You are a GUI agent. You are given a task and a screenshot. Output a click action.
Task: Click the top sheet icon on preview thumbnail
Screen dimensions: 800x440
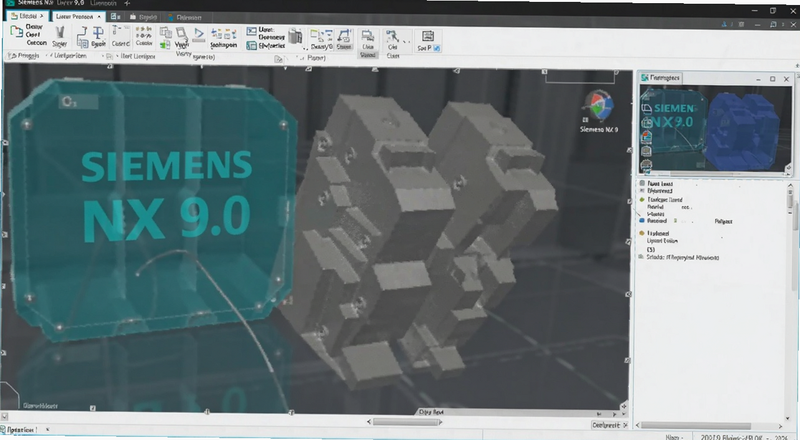646,109
